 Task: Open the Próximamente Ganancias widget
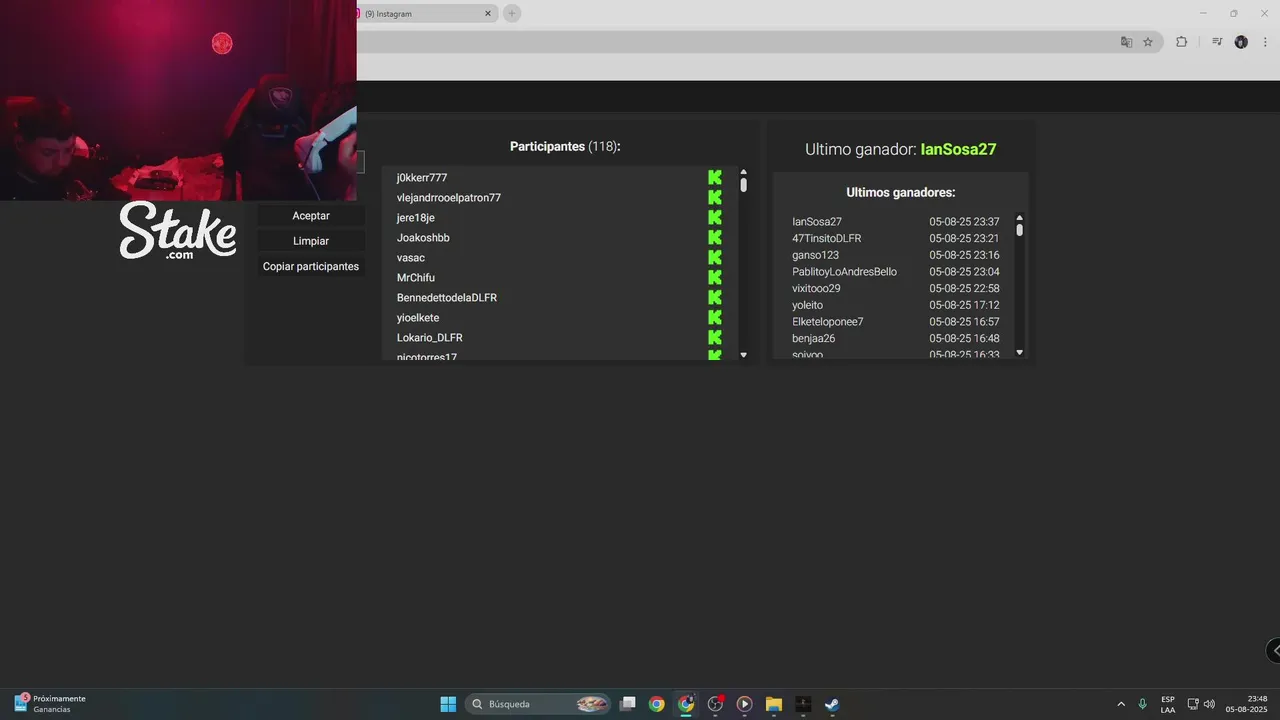(50, 704)
